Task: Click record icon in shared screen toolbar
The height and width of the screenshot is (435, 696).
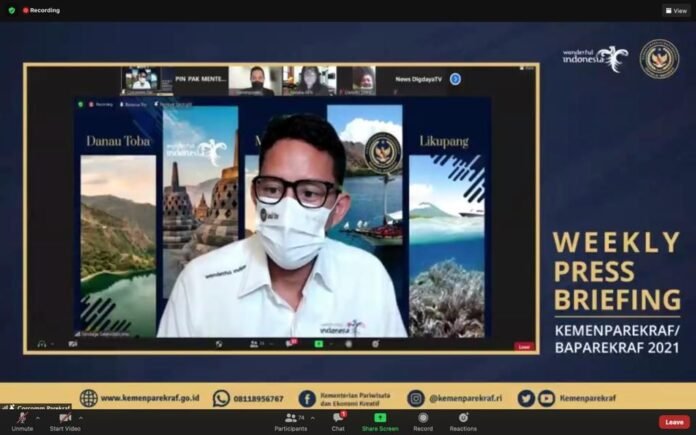Action: point(348,344)
